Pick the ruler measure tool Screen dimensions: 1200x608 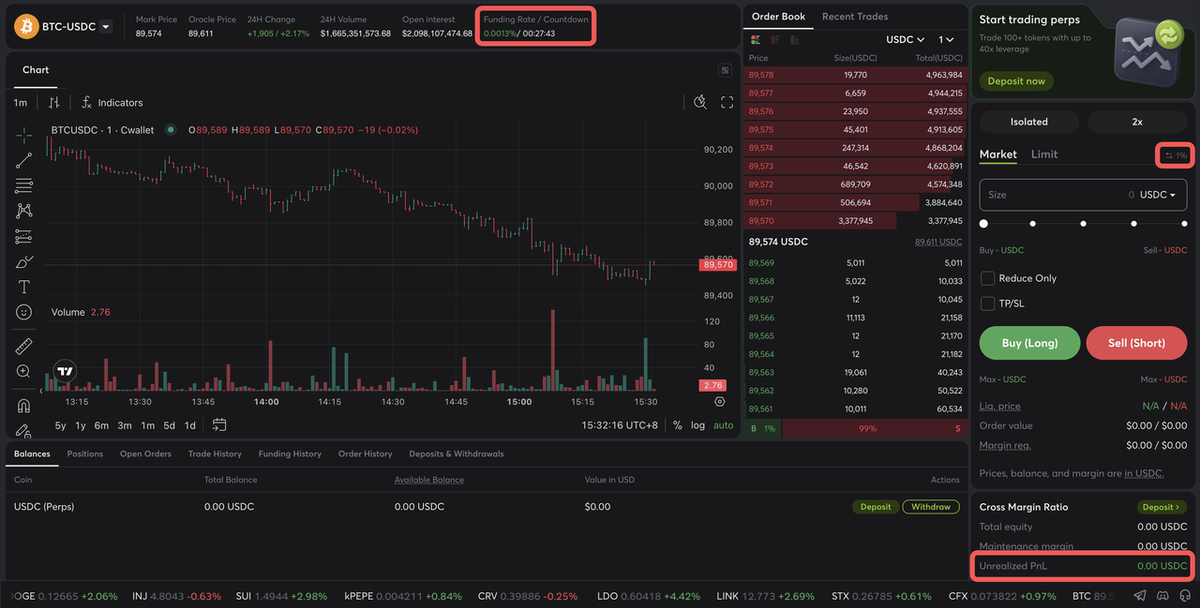pos(24,347)
